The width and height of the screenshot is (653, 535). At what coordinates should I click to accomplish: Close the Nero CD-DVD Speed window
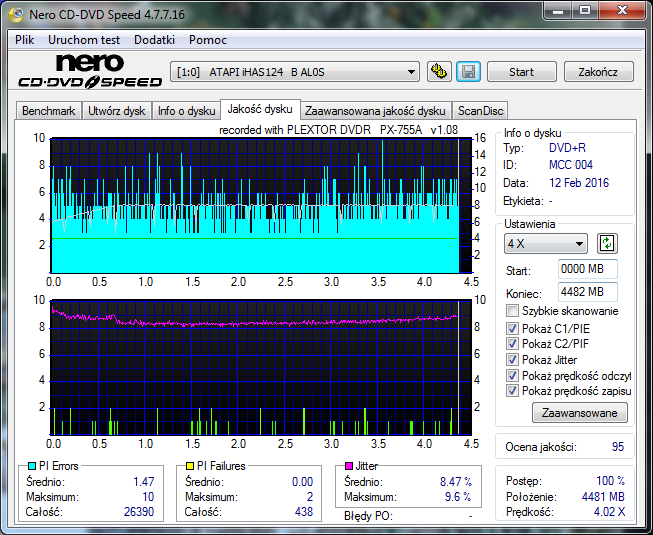622,11
